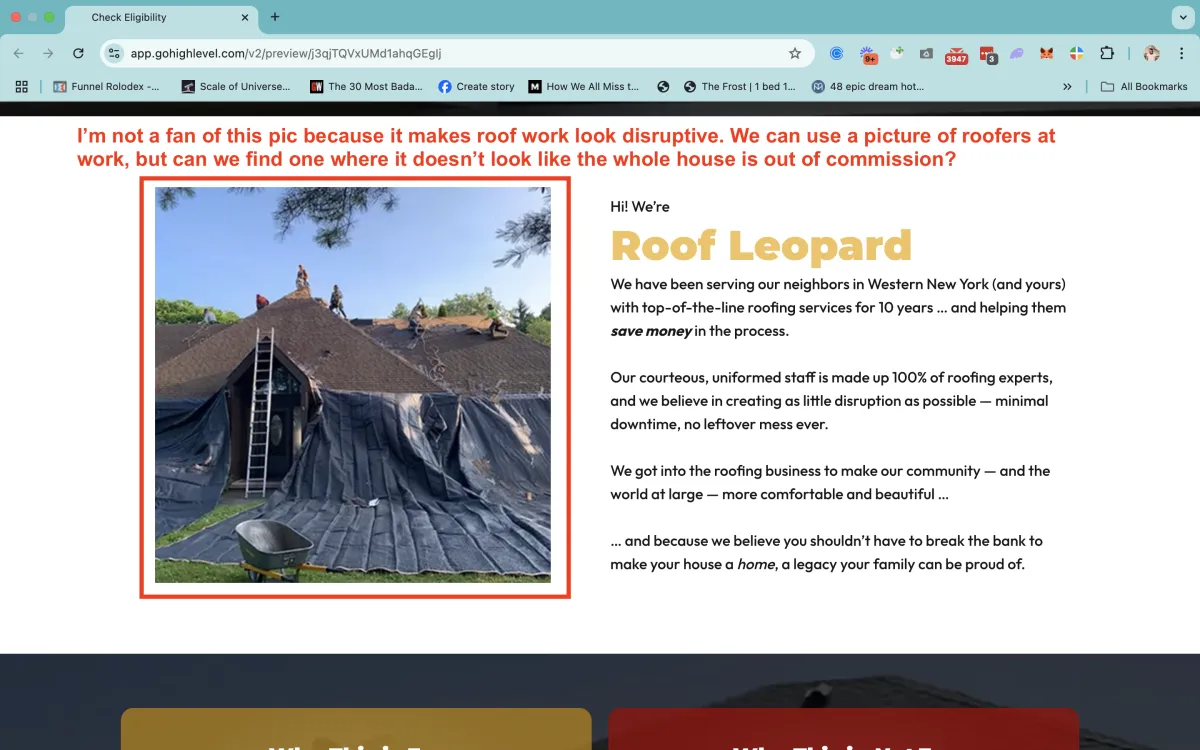Reload the current page

(78, 53)
